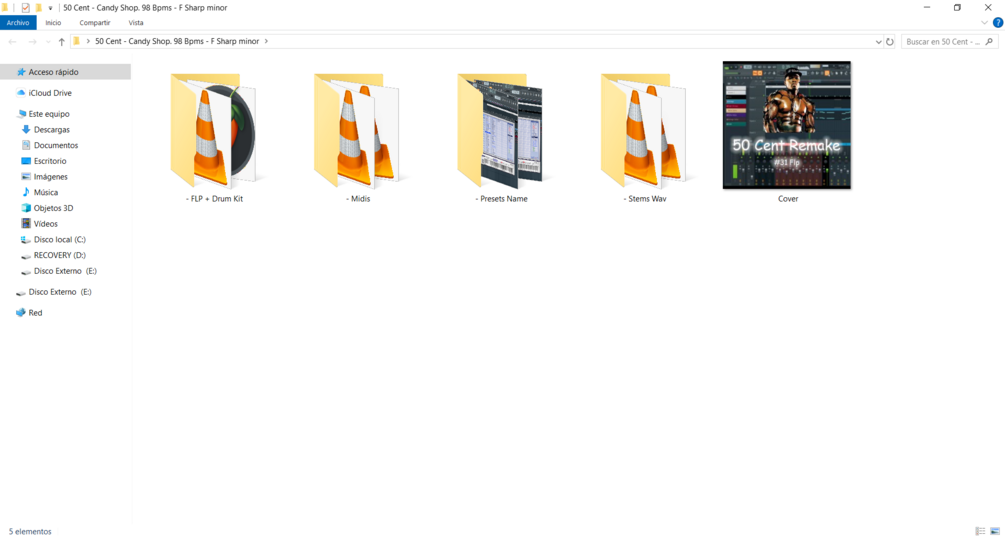Open iCloud Drive in the sidebar
Viewport: 1005px width, 539px height.
point(50,93)
